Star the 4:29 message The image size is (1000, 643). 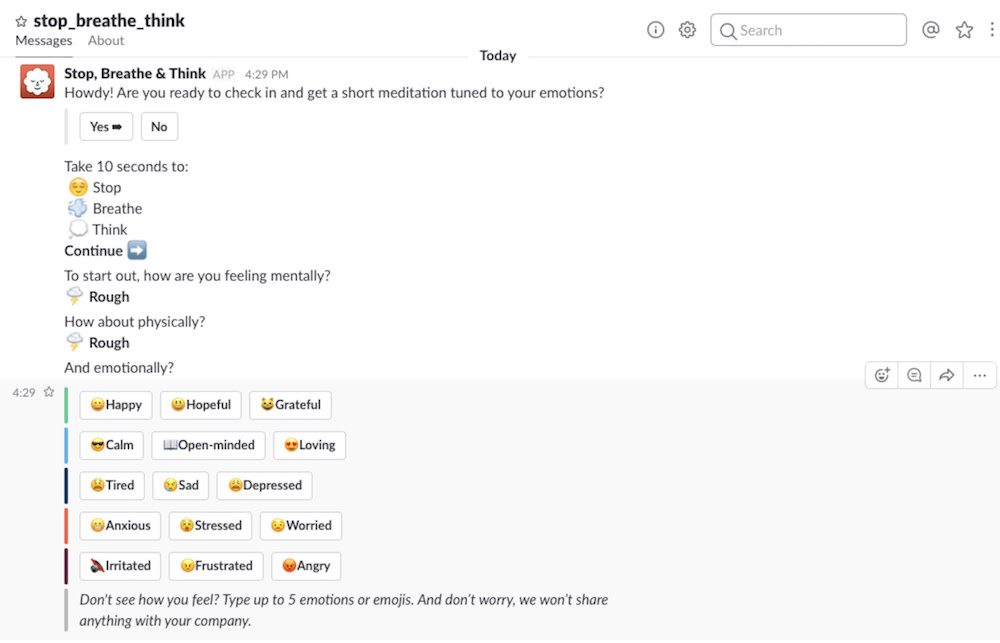(x=48, y=393)
